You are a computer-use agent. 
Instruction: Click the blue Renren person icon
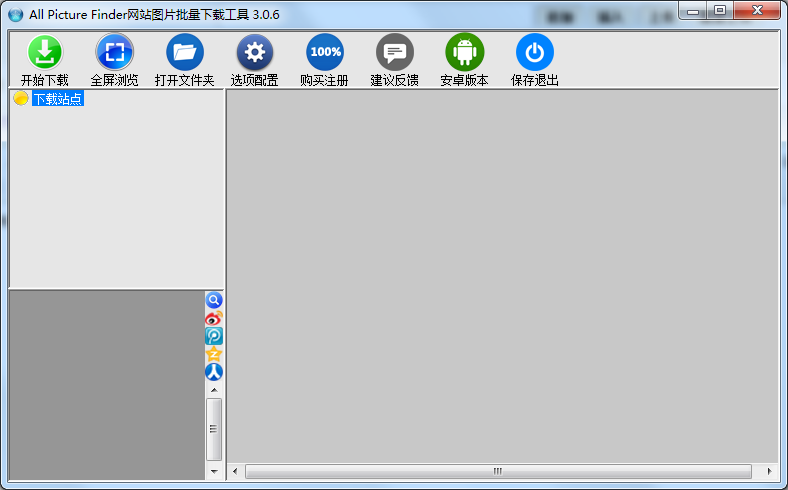(x=214, y=372)
